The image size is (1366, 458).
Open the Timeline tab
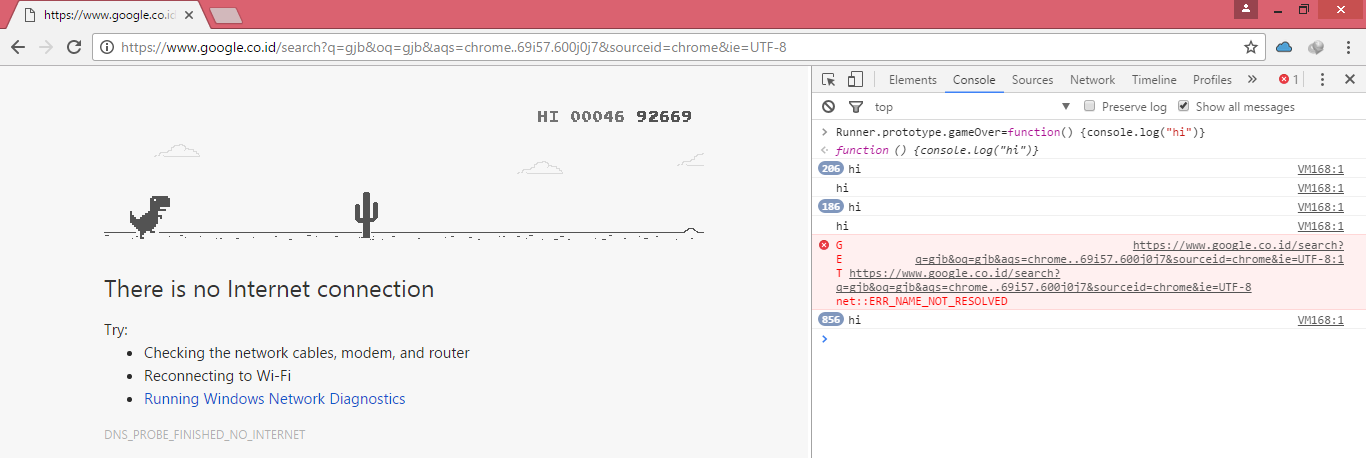(x=1154, y=80)
